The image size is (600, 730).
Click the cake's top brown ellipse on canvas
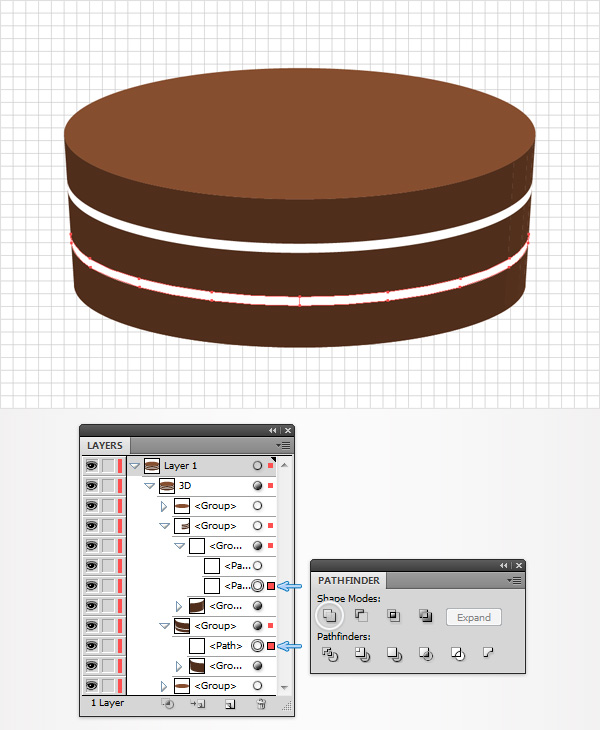point(300,133)
